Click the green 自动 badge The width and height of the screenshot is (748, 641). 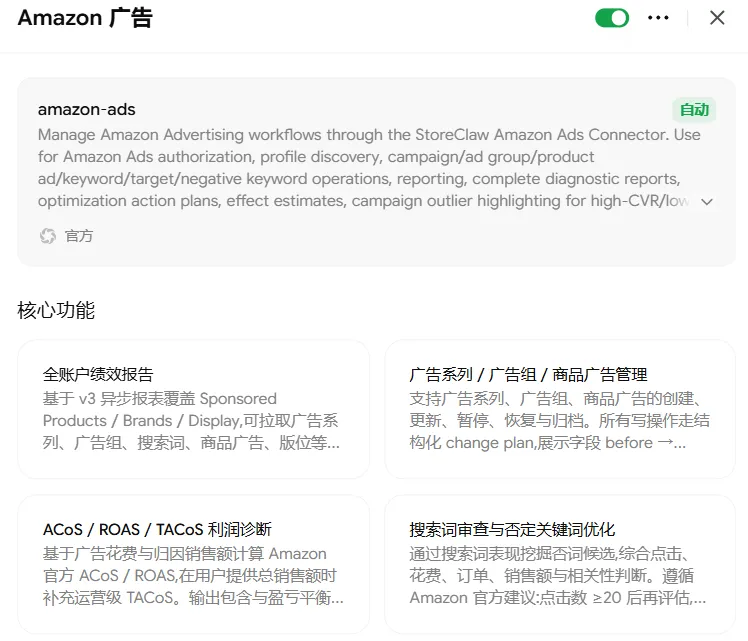point(694,110)
